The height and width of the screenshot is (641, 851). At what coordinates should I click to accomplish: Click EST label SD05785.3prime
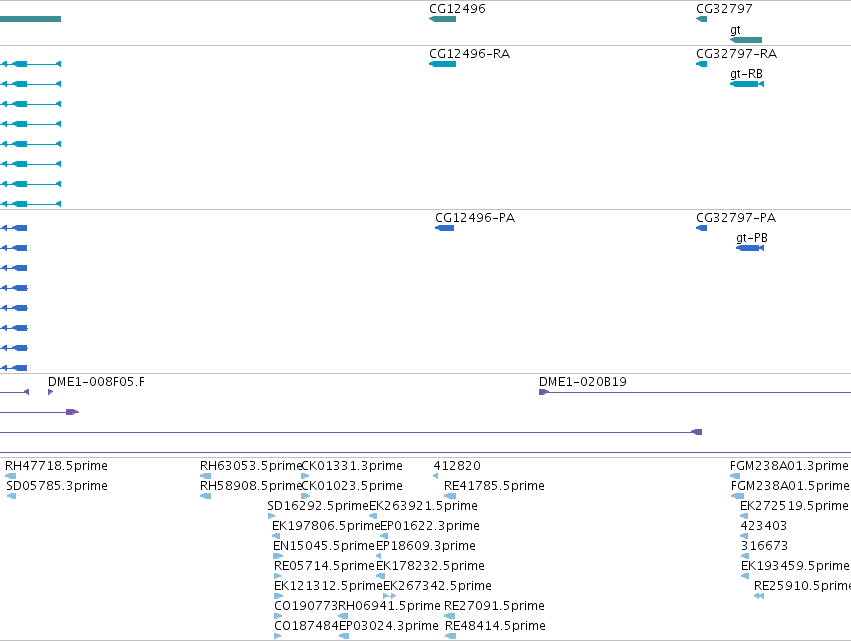click(x=57, y=486)
